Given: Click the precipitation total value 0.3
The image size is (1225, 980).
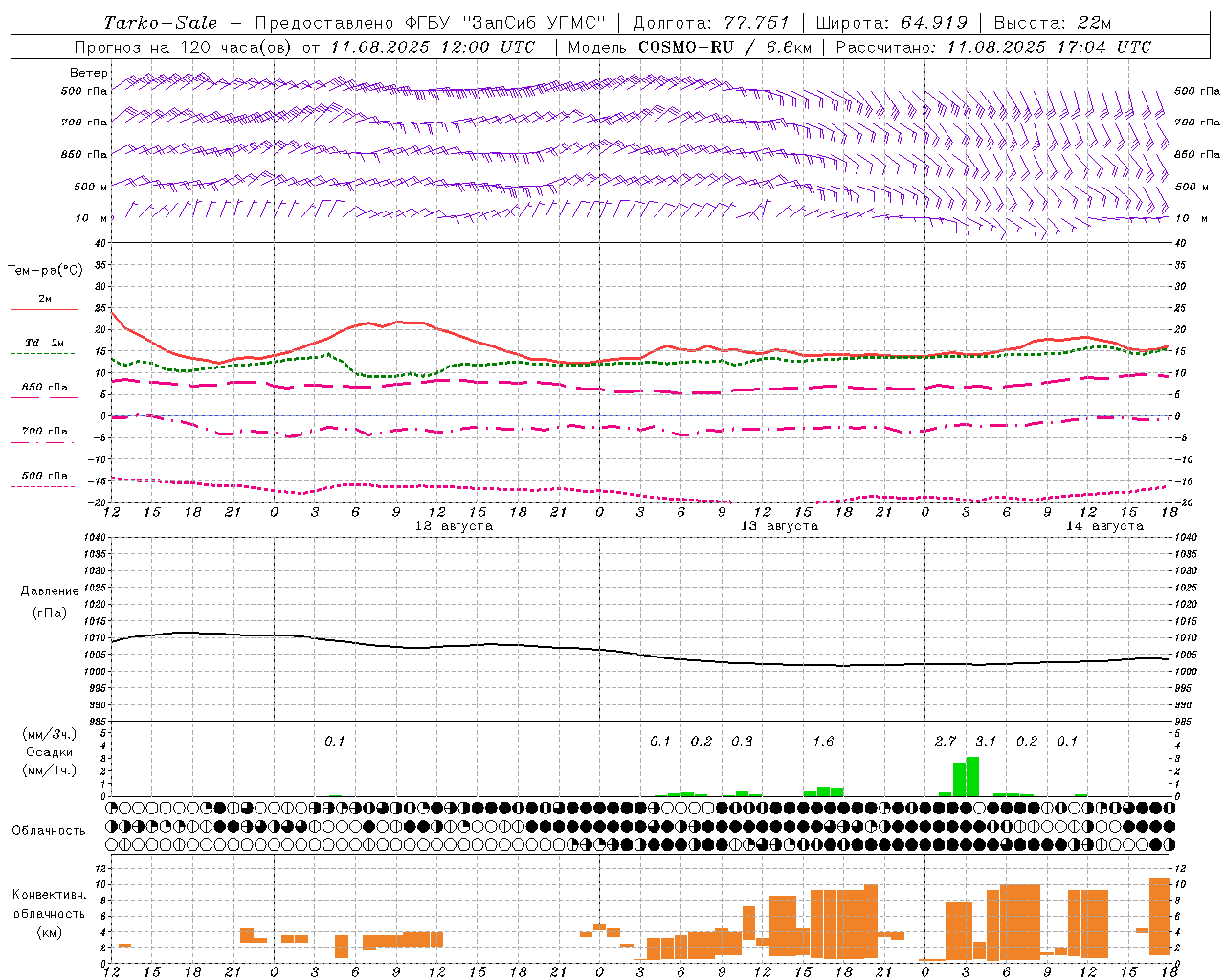Looking at the screenshot, I should coord(742,741).
